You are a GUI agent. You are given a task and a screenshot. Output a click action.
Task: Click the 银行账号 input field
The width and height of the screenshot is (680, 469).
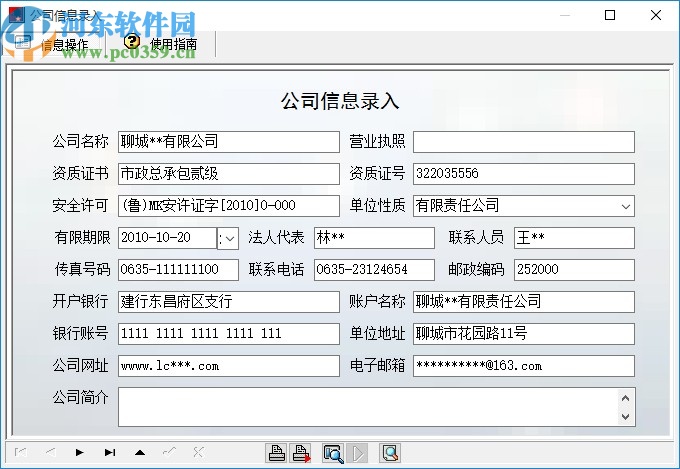click(x=229, y=334)
